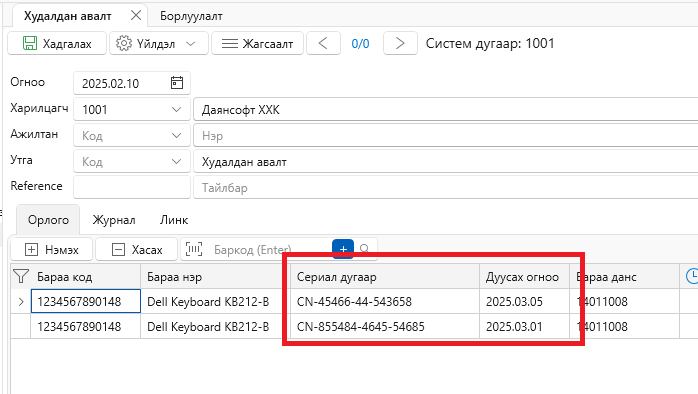
Task: Close the Худалдан авалт tab
Action: 136,16
